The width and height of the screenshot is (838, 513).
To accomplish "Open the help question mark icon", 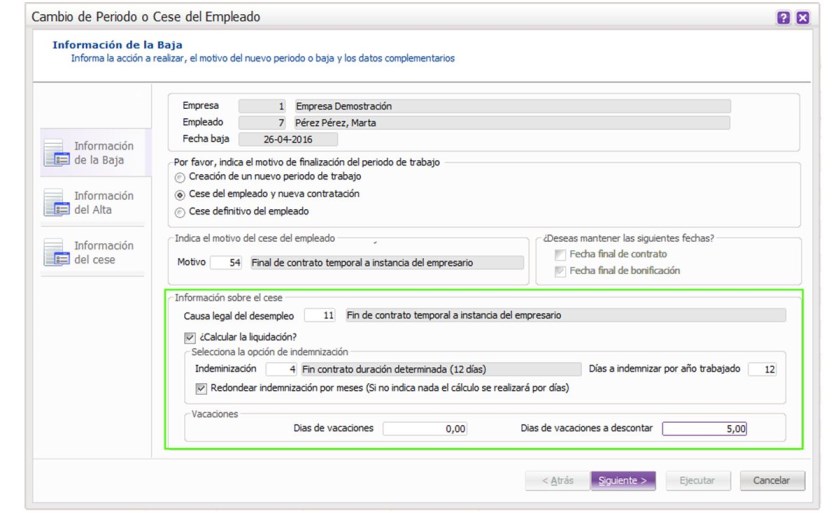I will (x=783, y=18).
